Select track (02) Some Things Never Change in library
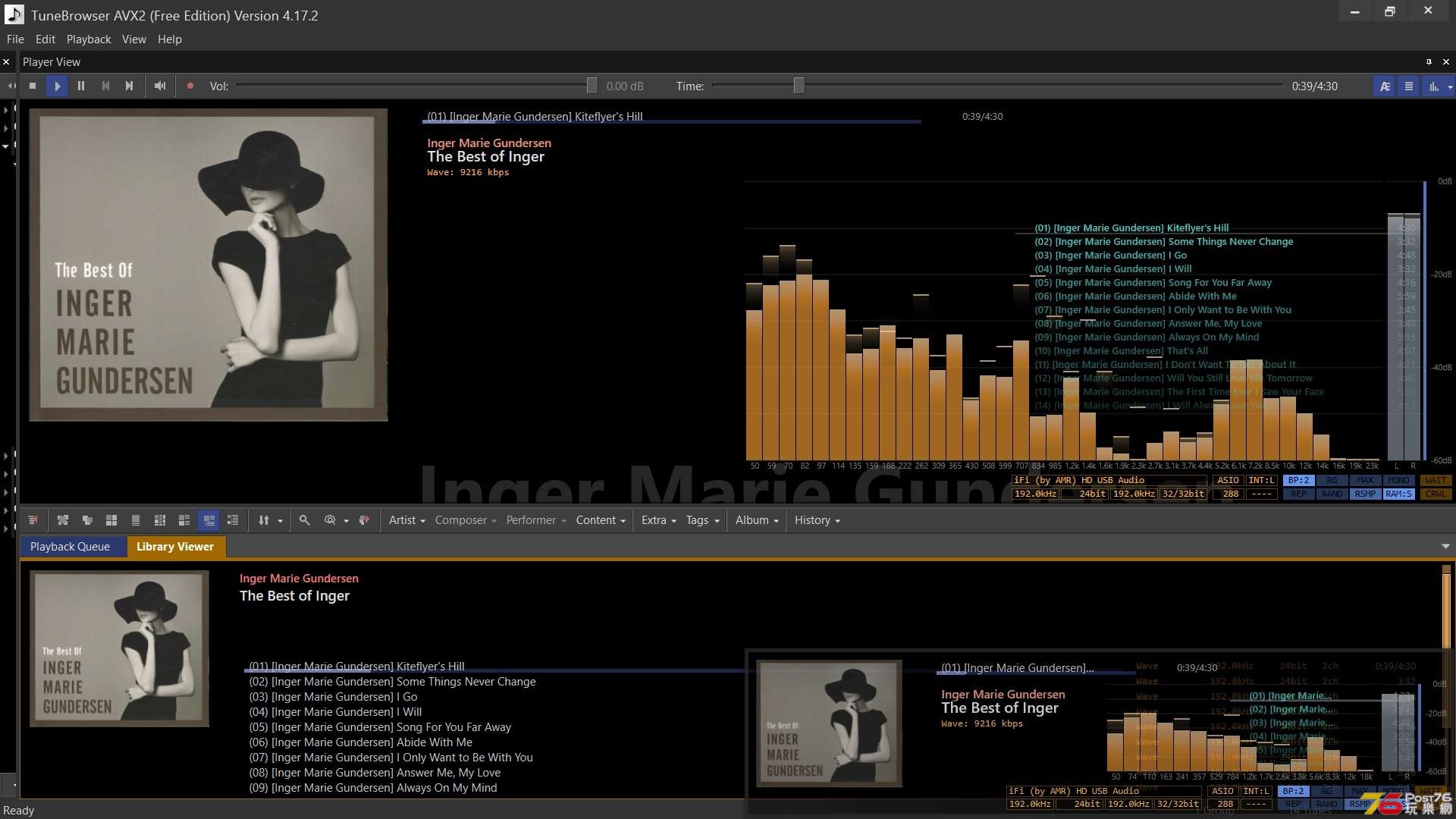The width and height of the screenshot is (1456, 819). coord(392,681)
